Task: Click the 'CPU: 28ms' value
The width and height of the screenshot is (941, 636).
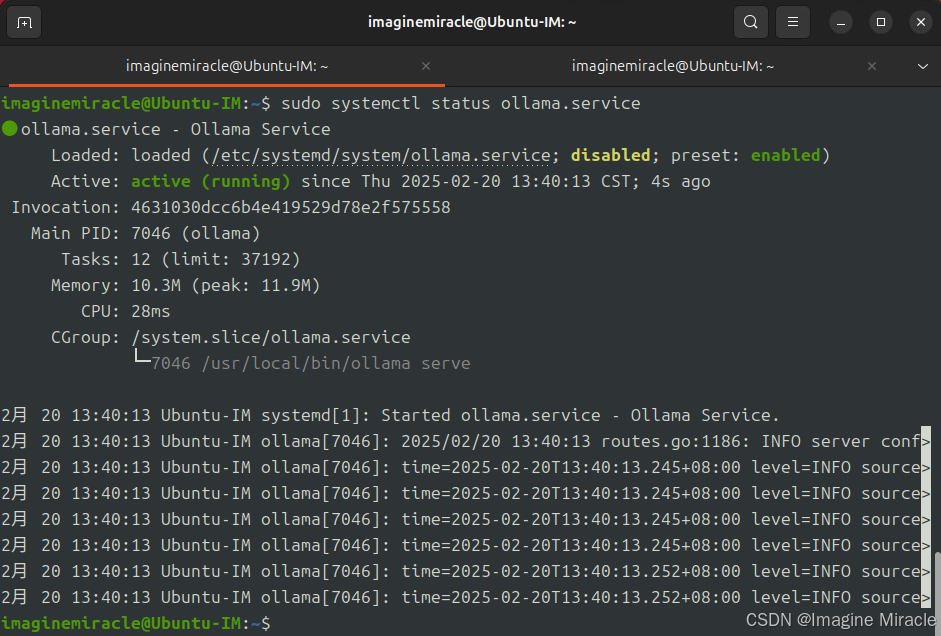Action: pos(151,311)
